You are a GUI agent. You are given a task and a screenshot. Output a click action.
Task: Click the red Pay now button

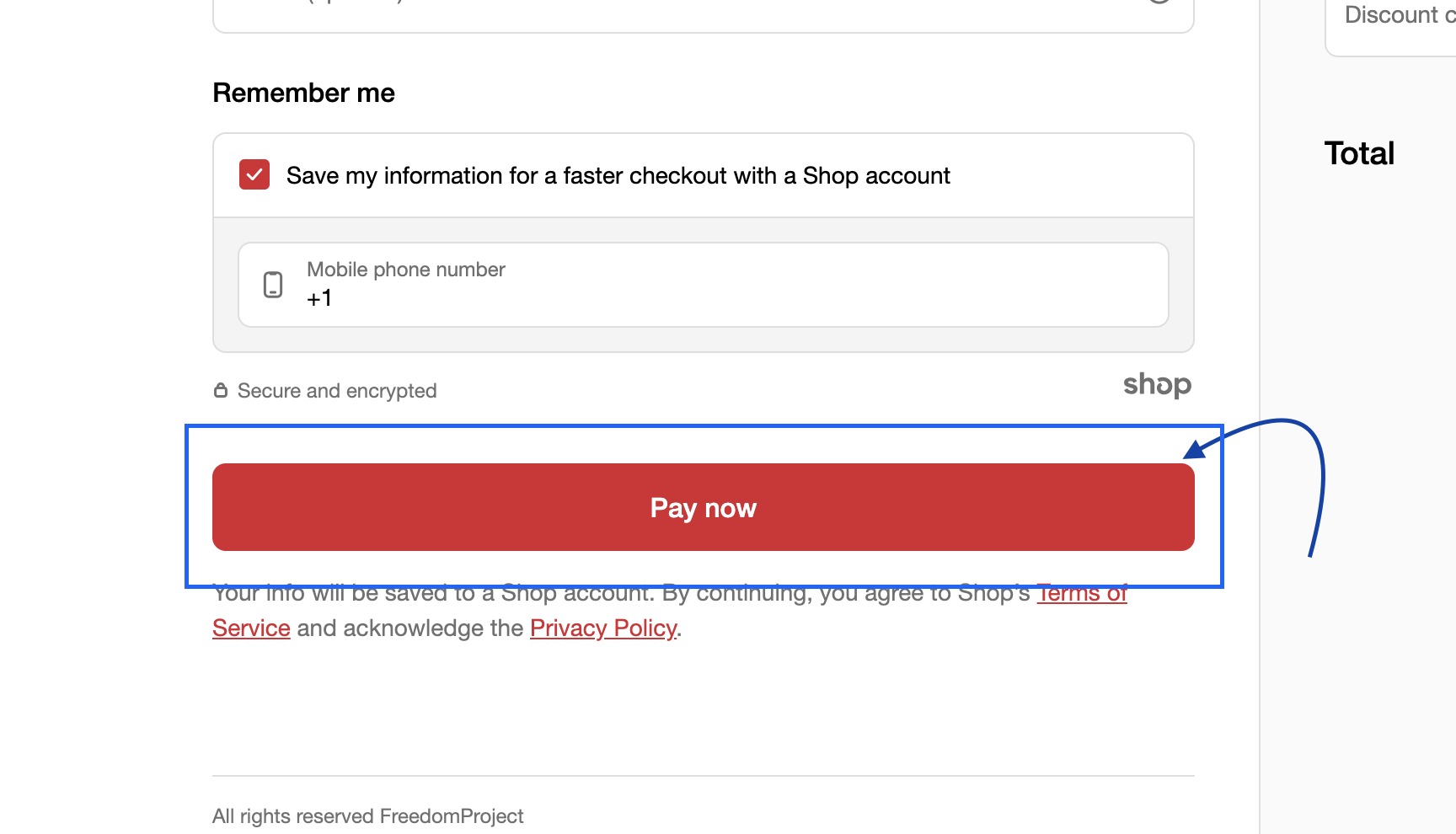click(704, 507)
